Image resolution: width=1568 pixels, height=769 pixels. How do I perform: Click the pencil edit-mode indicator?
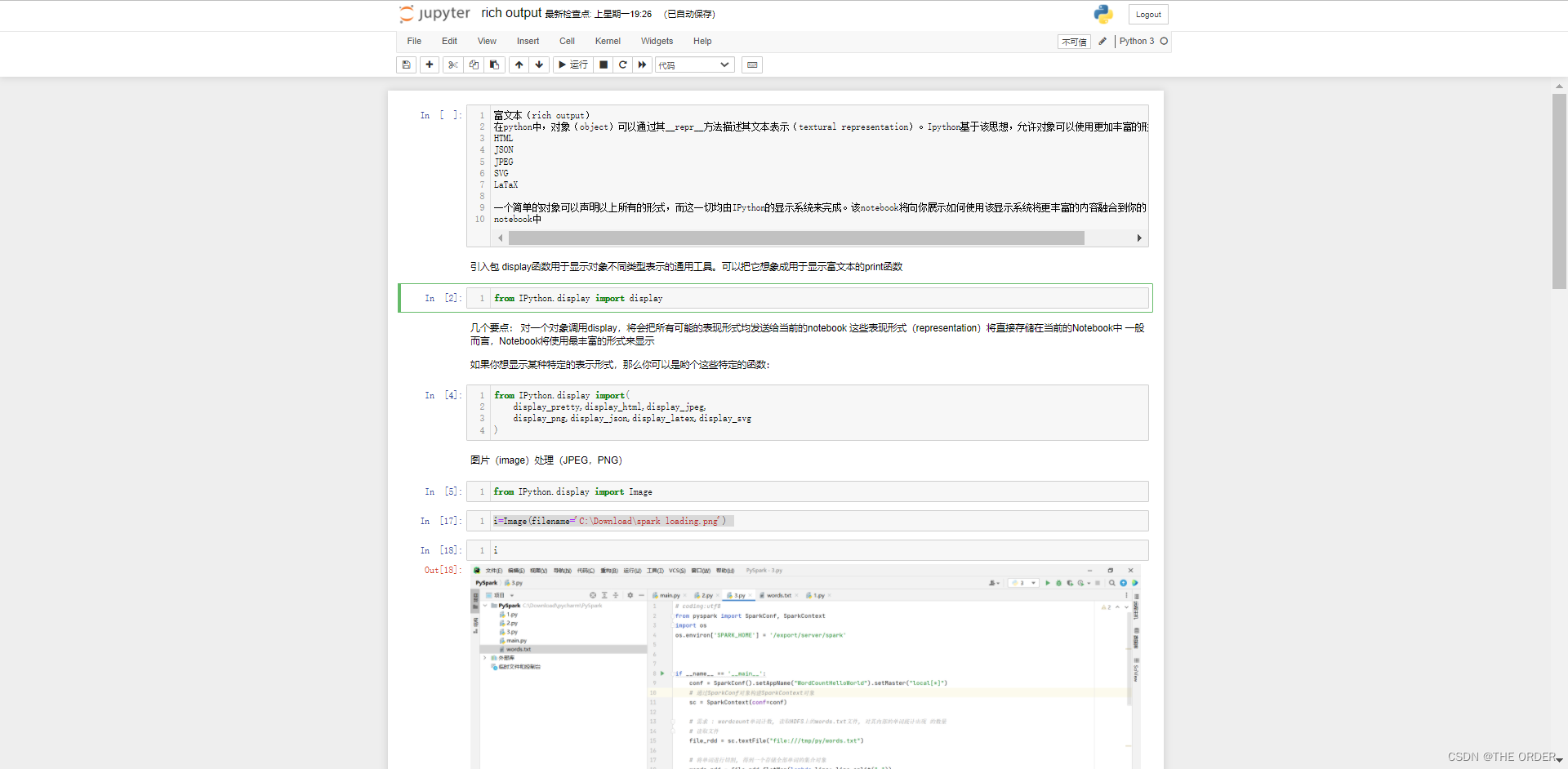pyautogui.click(x=1102, y=41)
